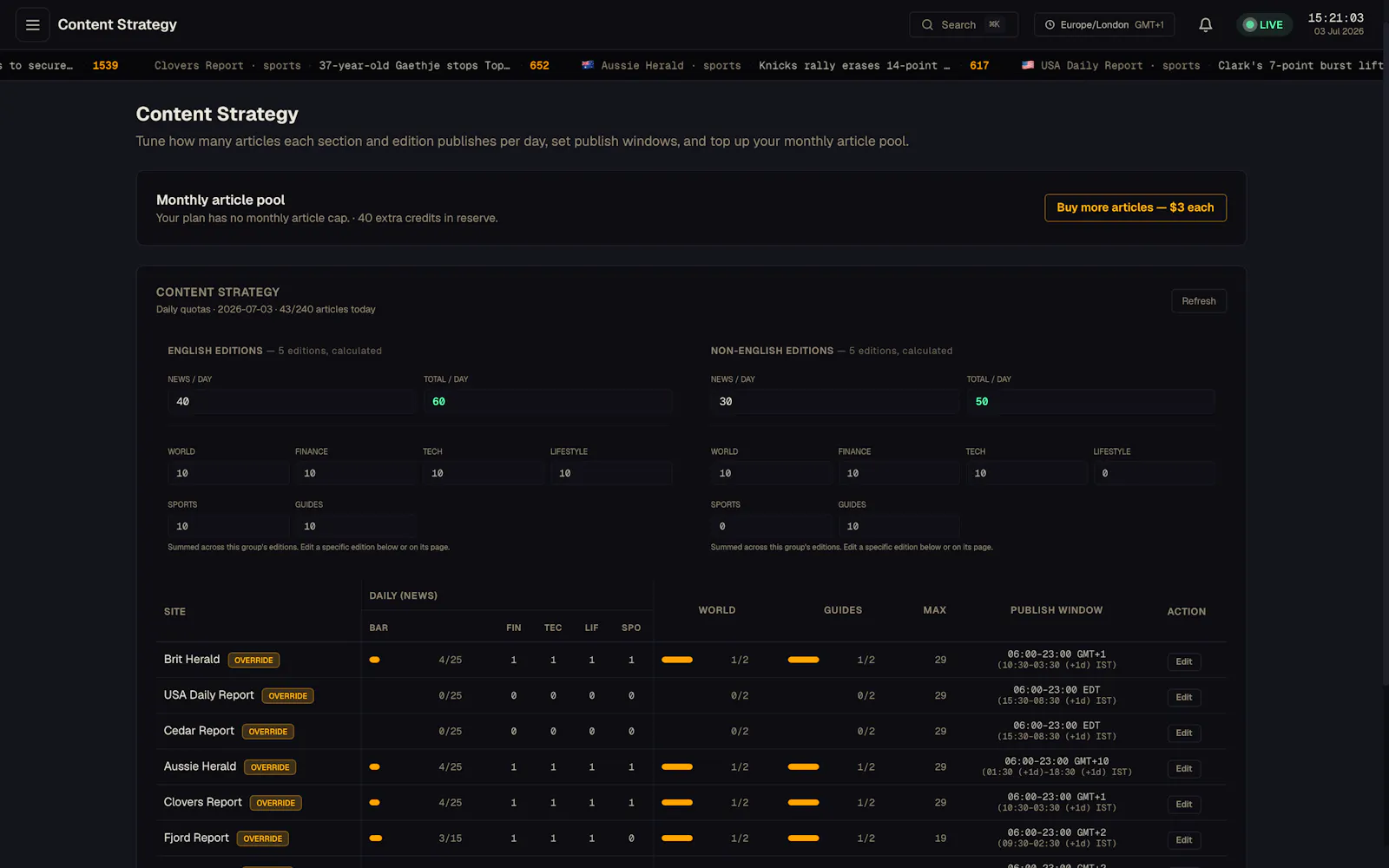Viewport: 1389px width, 868px height.
Task: Click English editions Tech quota field
Action: coord(484,473)
